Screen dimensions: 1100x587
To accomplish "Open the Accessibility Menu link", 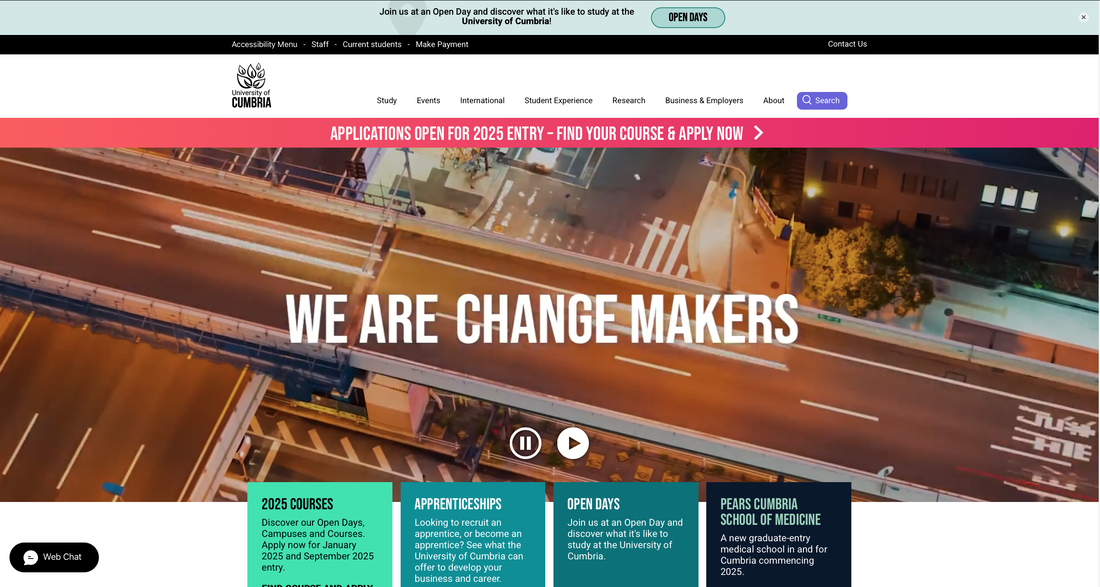I will [264, 44].
